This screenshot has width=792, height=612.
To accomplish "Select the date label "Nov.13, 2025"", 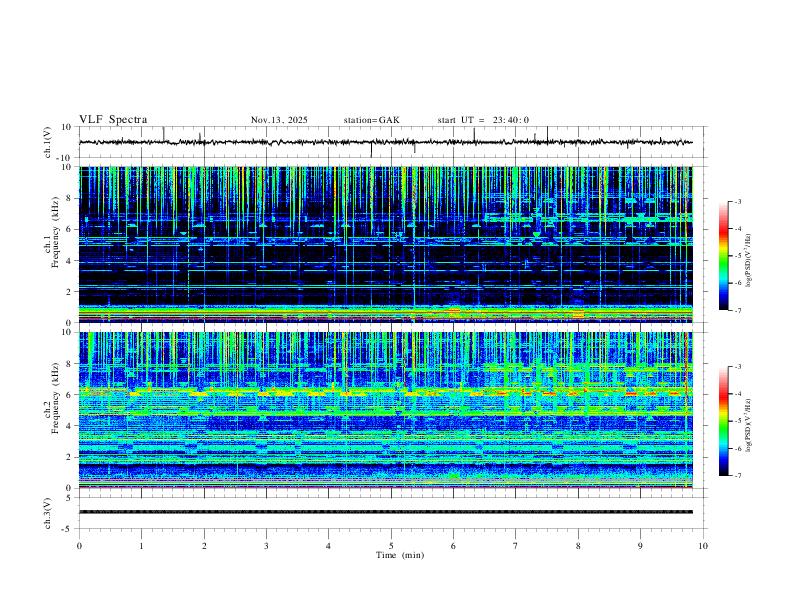I will tap(279, 120).
